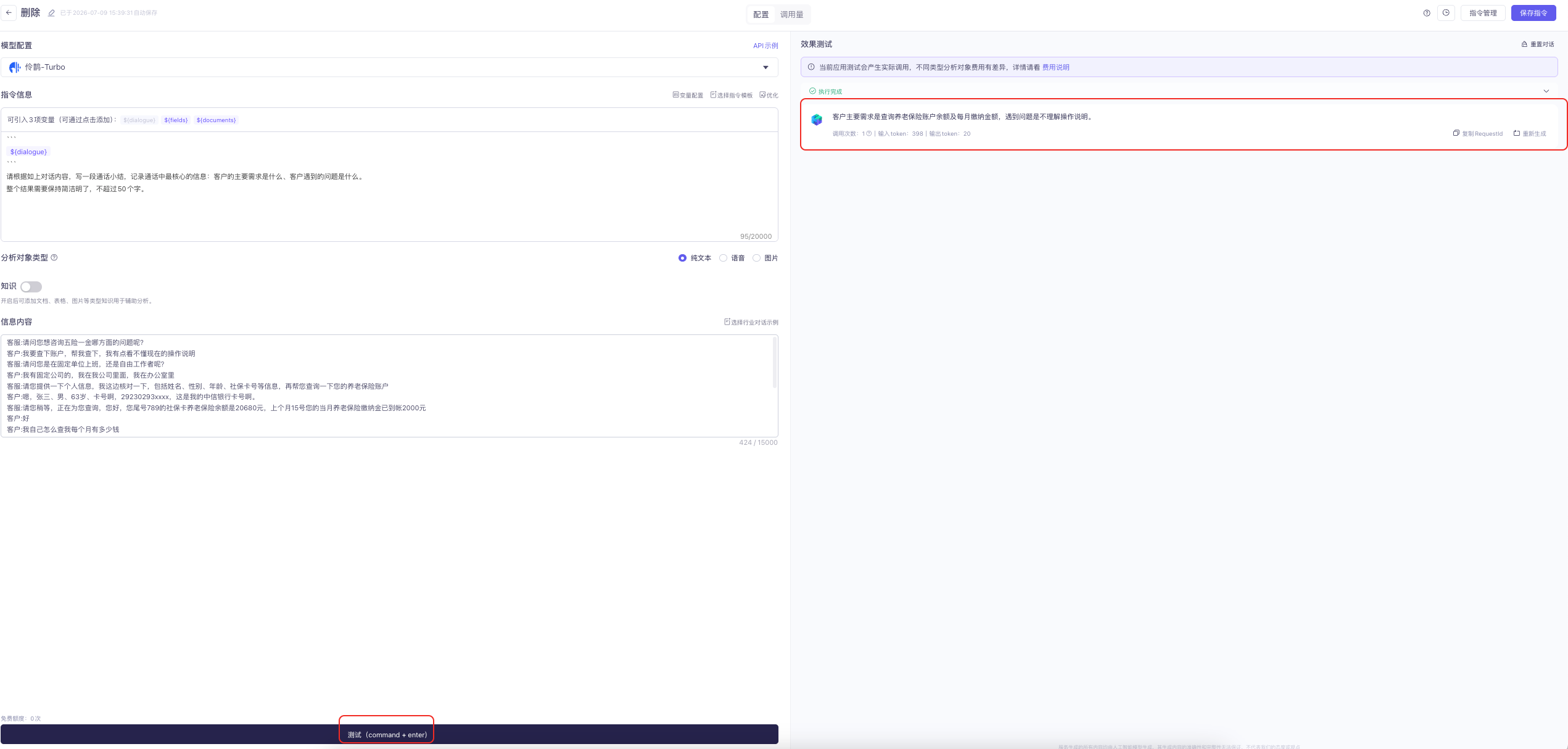Open the API示例 link
Image resolution: width=1568 pixels, height=749 pixels.
point(765,46)
